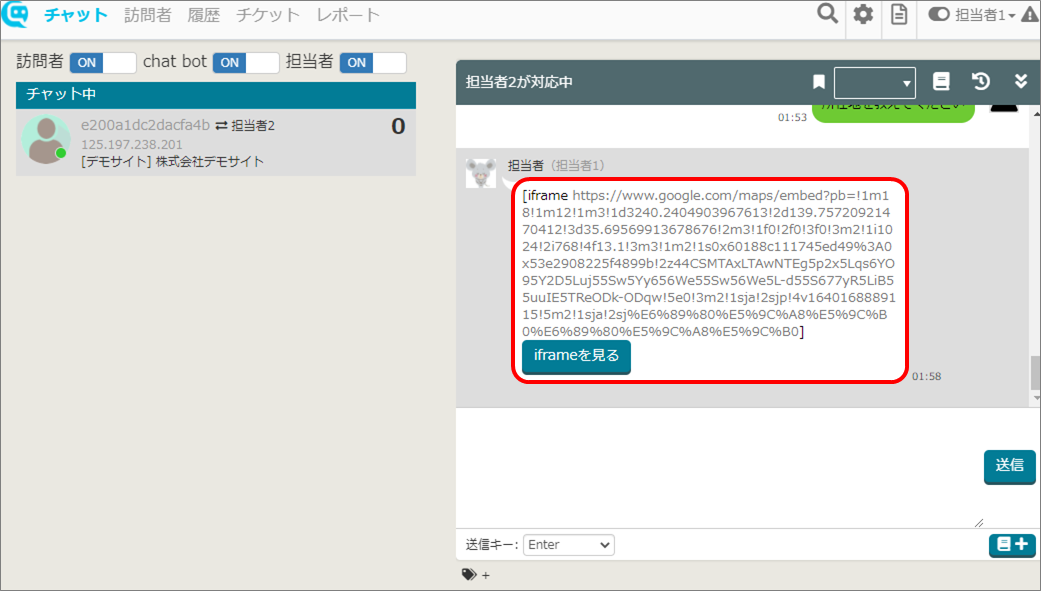1041x591 pixels.
Task: Click the chat scrollbar down arrow
Action: (x=1036, y=398)
